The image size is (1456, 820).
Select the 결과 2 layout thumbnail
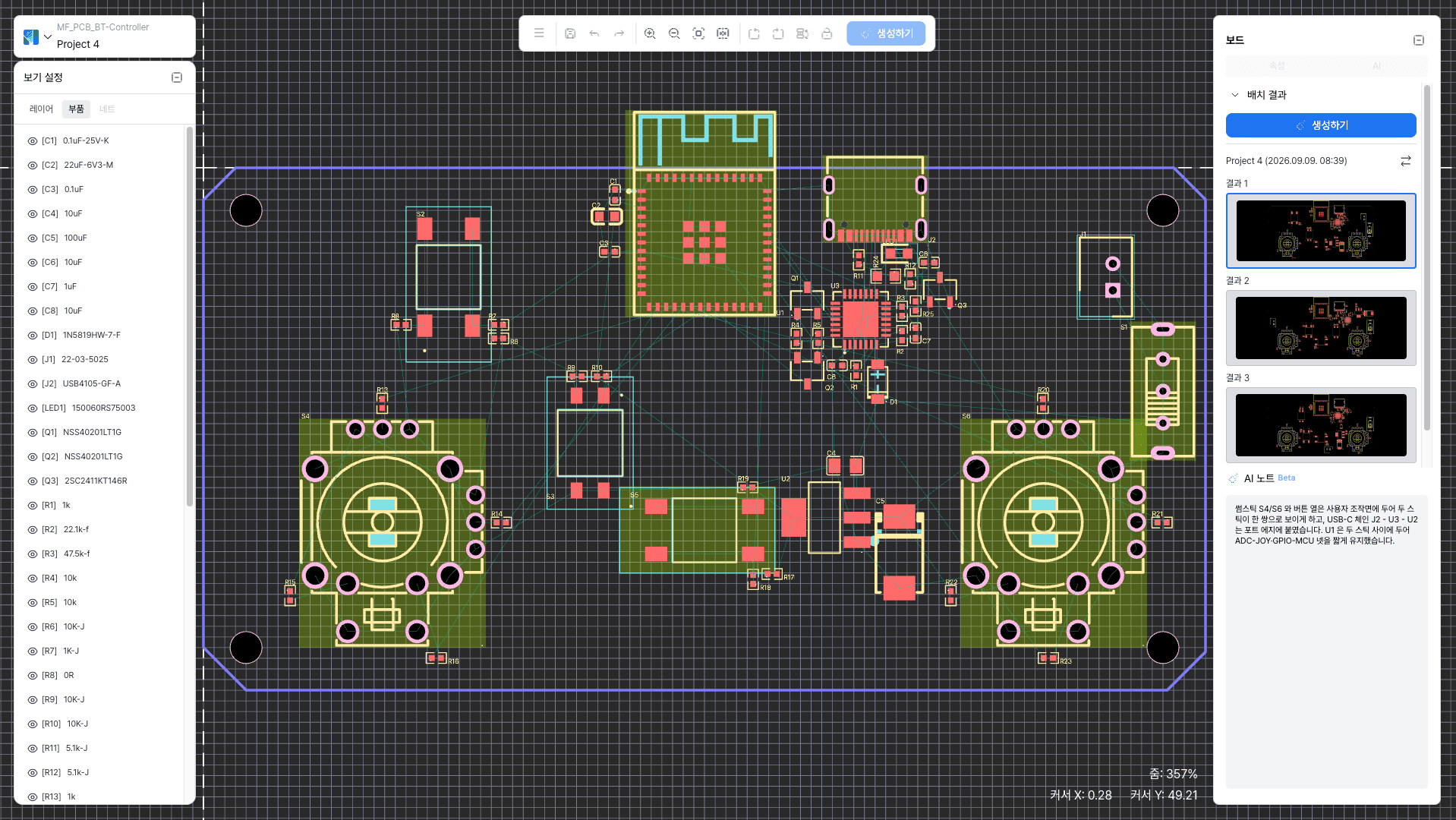coord(1321,328)
